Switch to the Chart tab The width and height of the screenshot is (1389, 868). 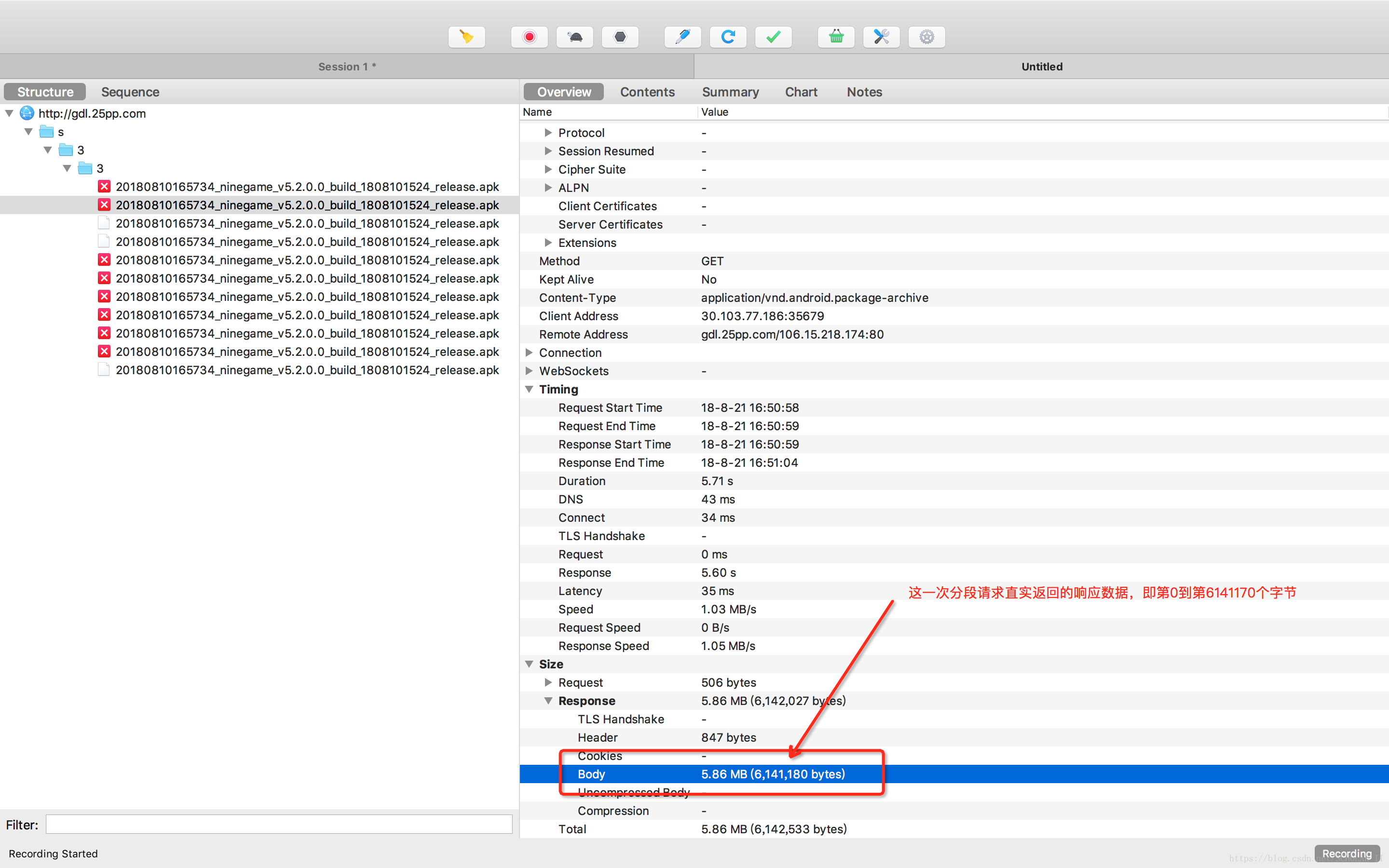click(799, 92)
